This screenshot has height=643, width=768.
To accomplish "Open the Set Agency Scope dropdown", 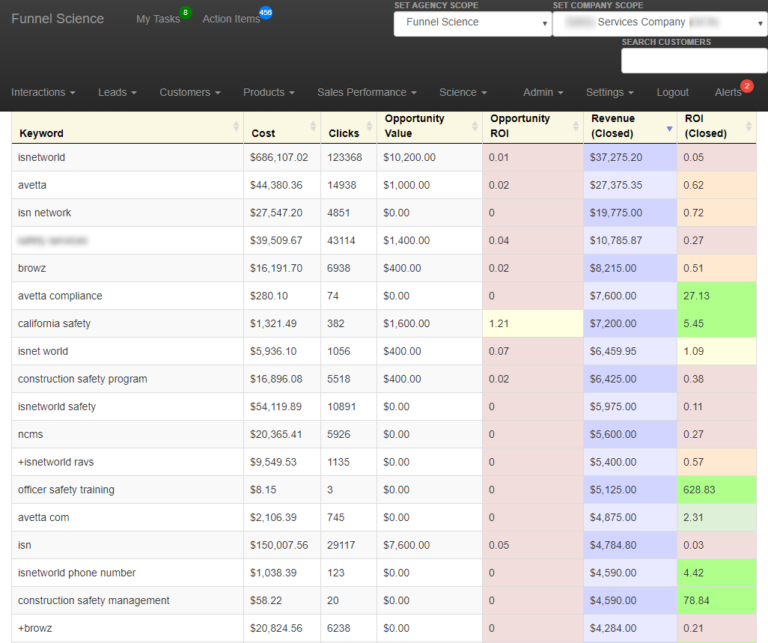I will (x=473, y=23).
